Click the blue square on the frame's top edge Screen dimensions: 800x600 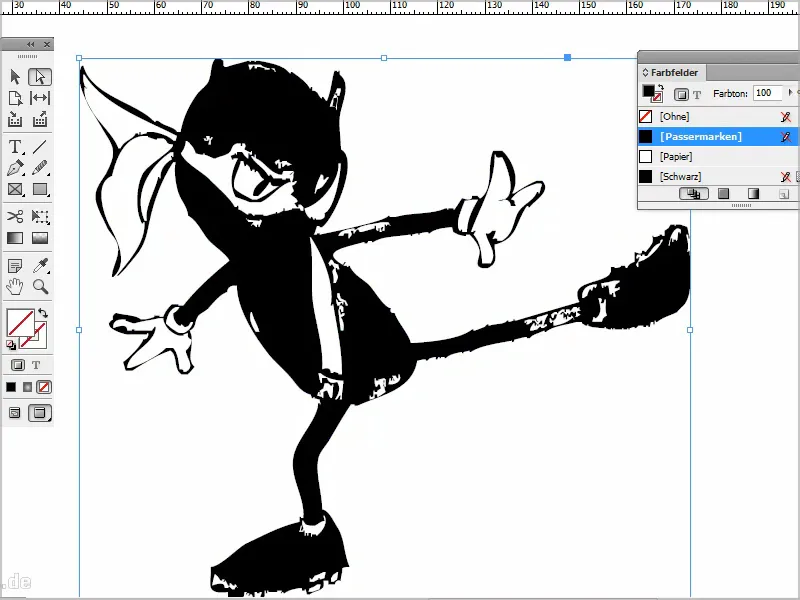[x=567, y=58]
